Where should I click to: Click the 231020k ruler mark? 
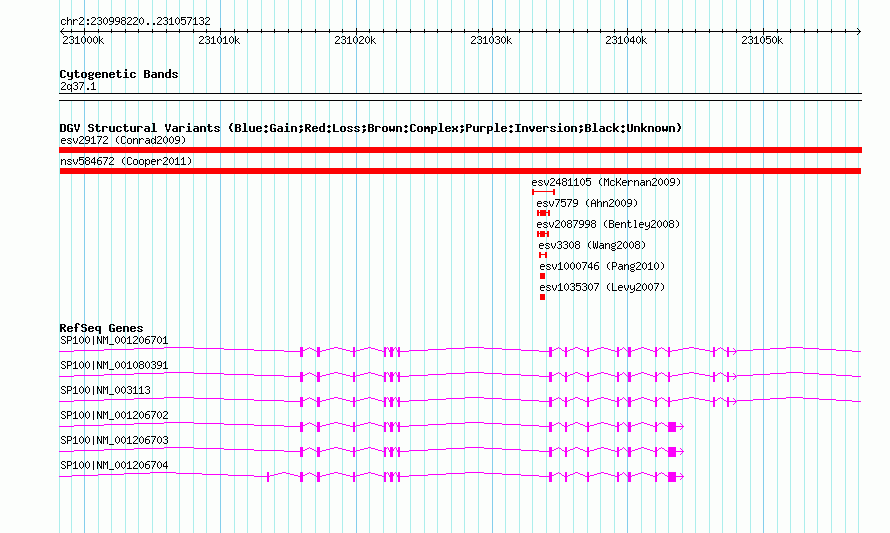(x=355, y=40)
